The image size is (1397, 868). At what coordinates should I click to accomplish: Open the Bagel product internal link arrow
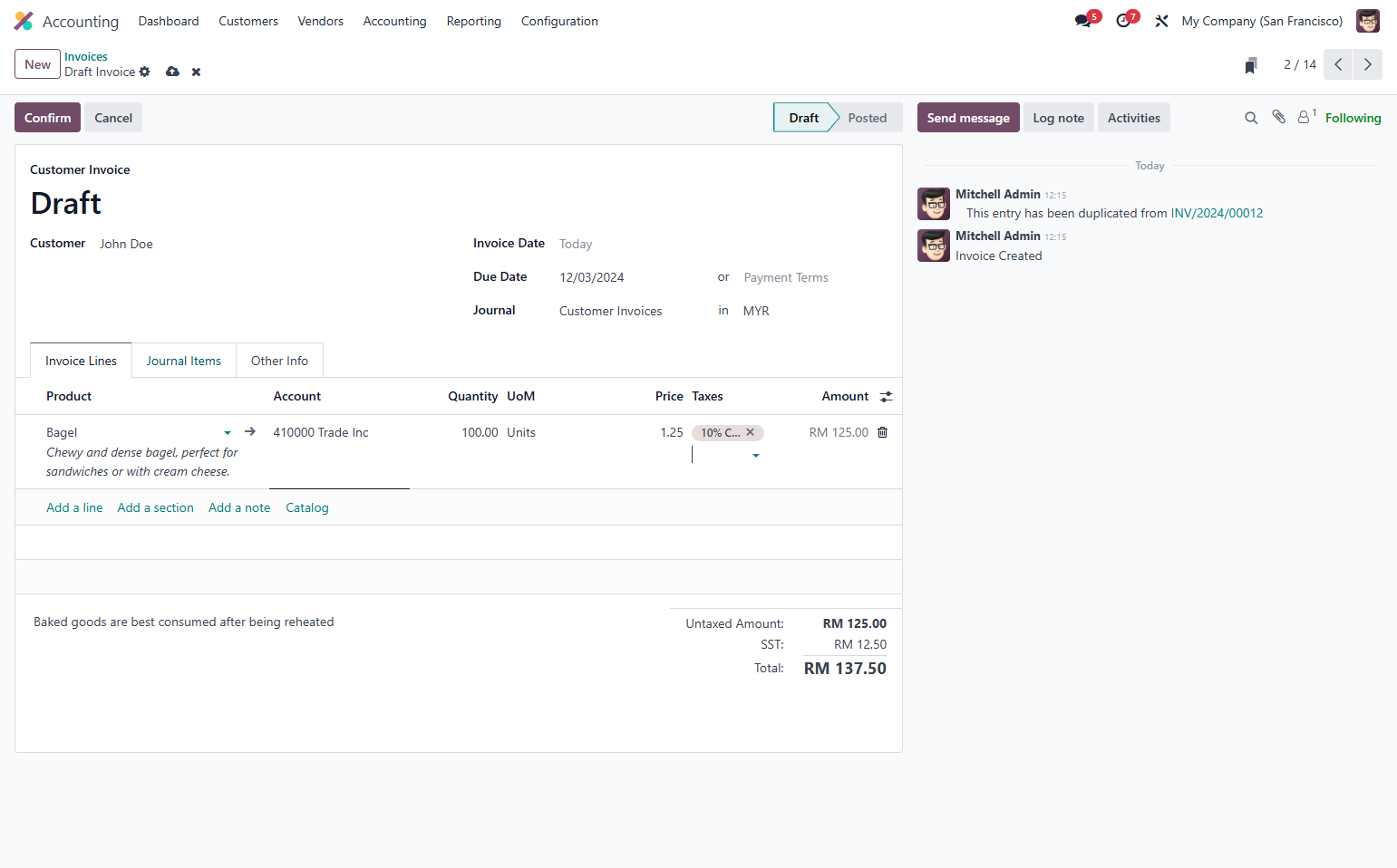[x=250, y=432]
